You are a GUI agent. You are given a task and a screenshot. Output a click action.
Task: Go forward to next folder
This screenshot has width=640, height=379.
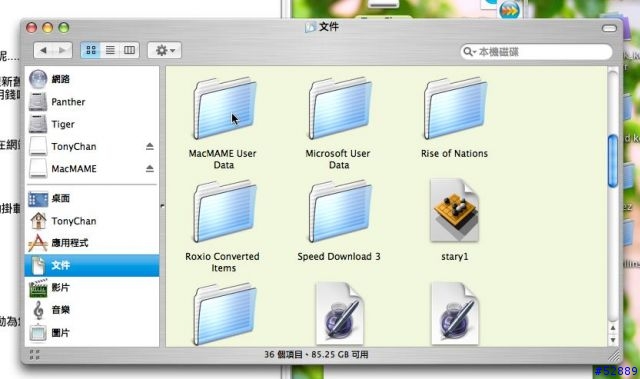tap(62, 50)
